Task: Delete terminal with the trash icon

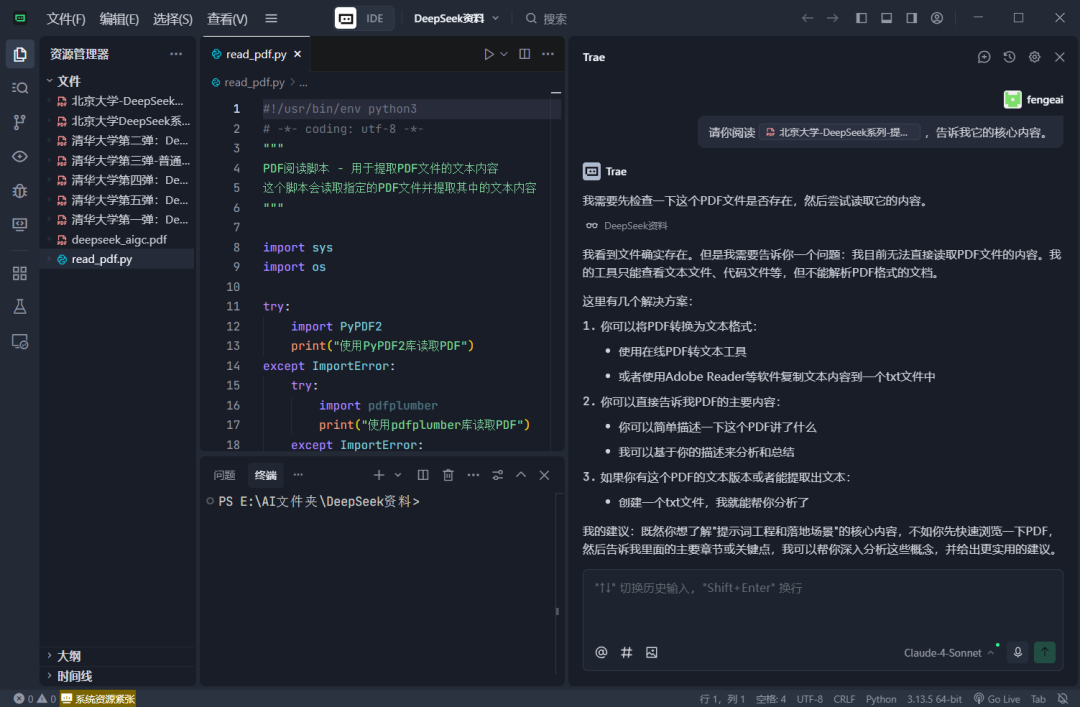Action: [x=448, y=475]
